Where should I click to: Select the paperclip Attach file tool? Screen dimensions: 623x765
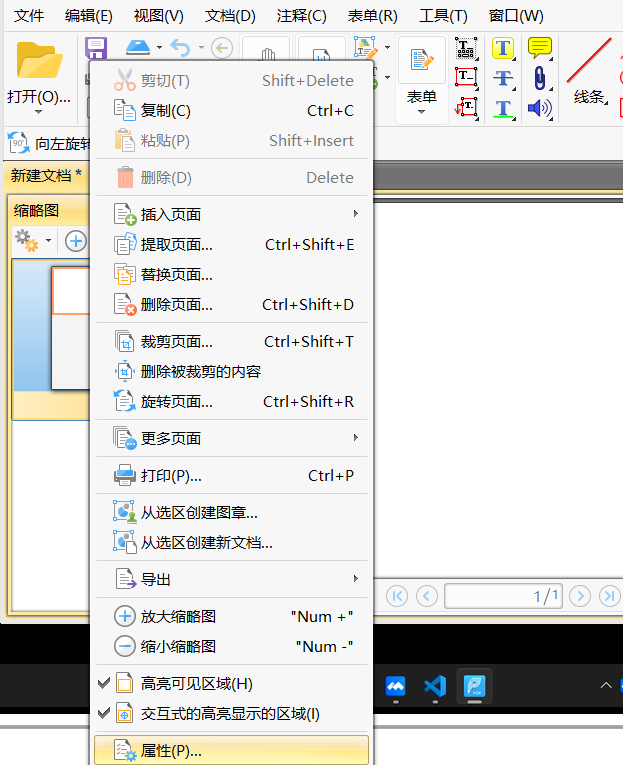coord(540,78)
